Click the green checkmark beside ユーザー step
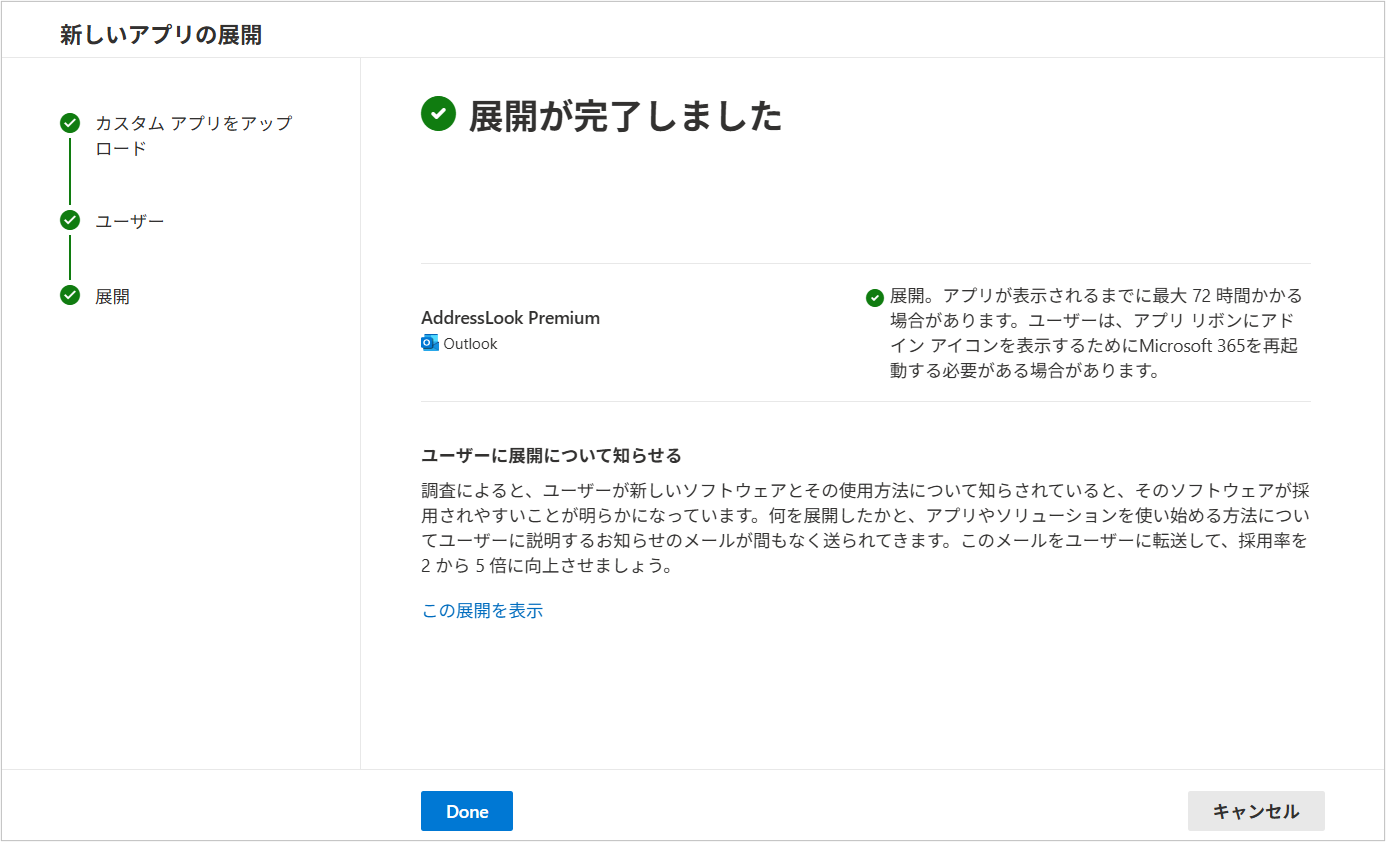The image size is (1386, 842). pos(70,220)
